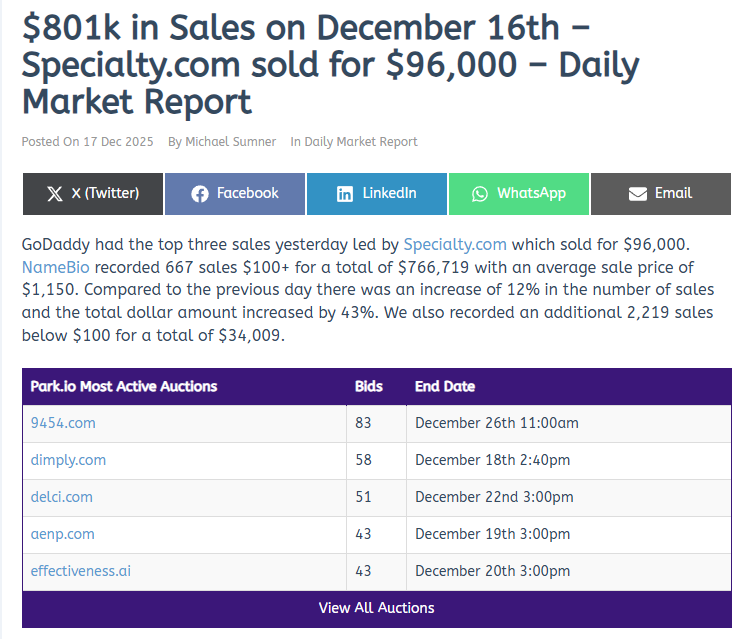Open the delci.com auction link
This screenshot has height=639, width=738.
click(x=62, y=497)
